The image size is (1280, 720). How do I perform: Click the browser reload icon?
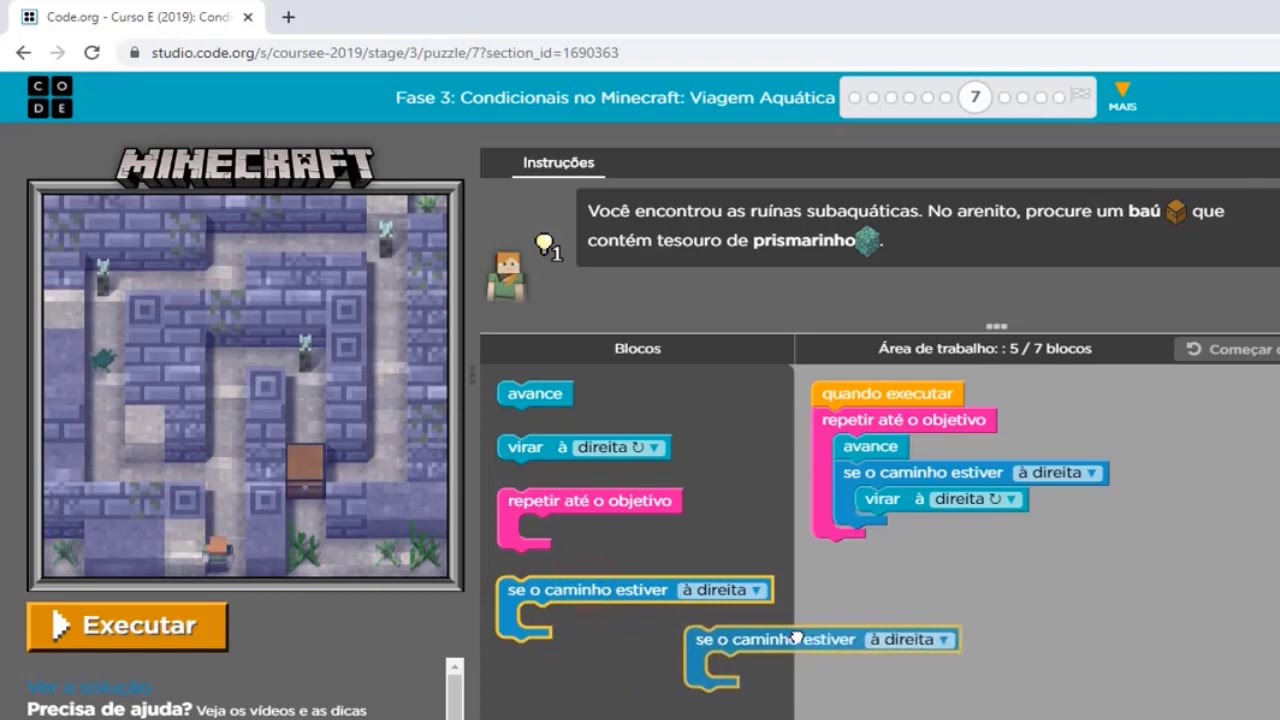(x=92, y=53)
